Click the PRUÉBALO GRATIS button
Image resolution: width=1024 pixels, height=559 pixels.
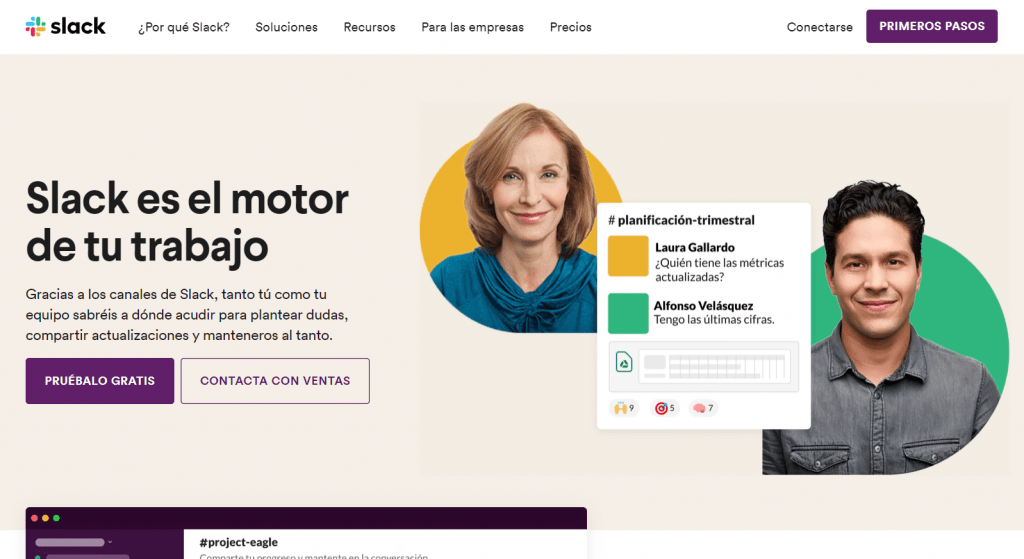click(x=100, y=381)
